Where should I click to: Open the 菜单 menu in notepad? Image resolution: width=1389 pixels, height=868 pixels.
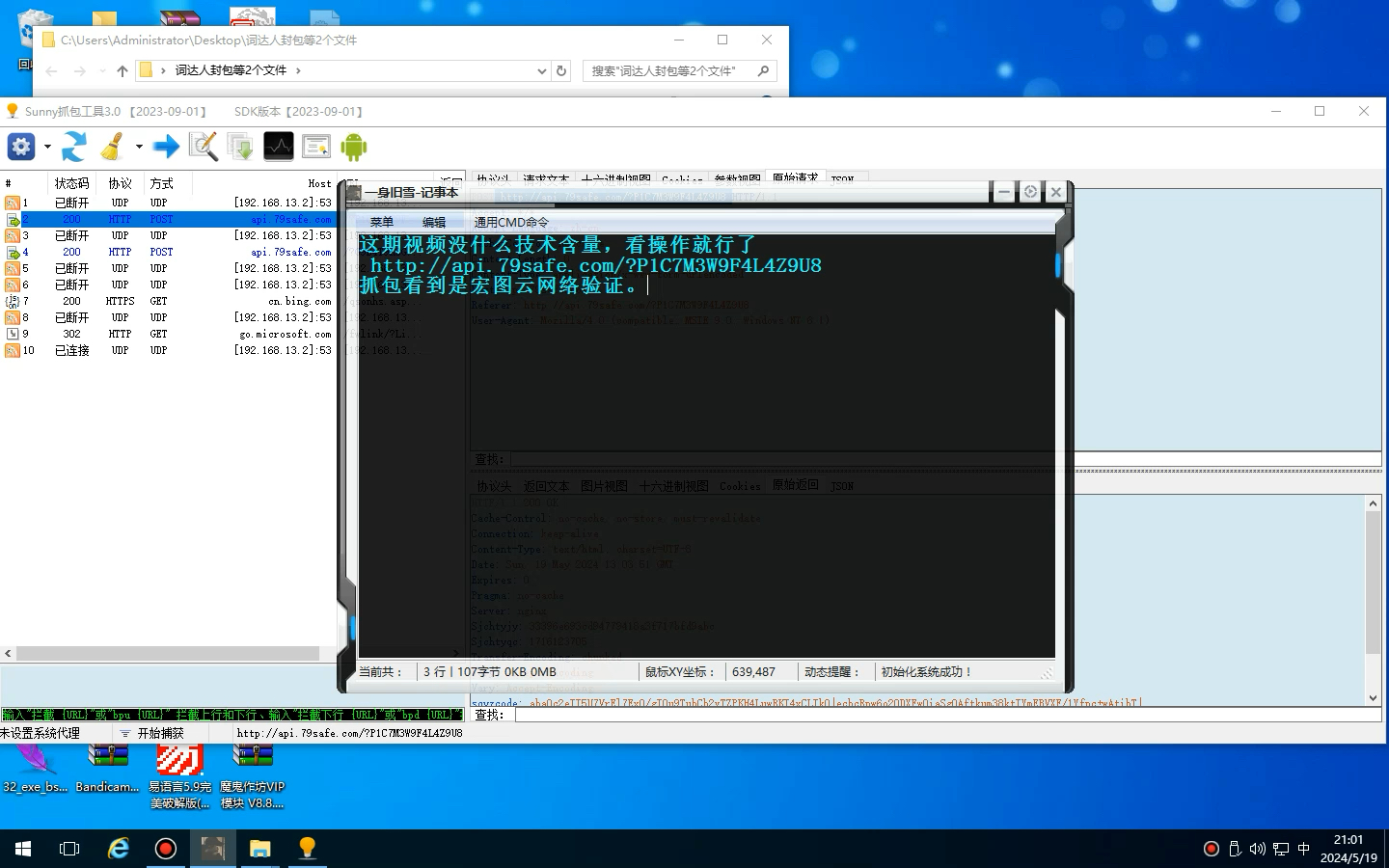pos(382,222)
